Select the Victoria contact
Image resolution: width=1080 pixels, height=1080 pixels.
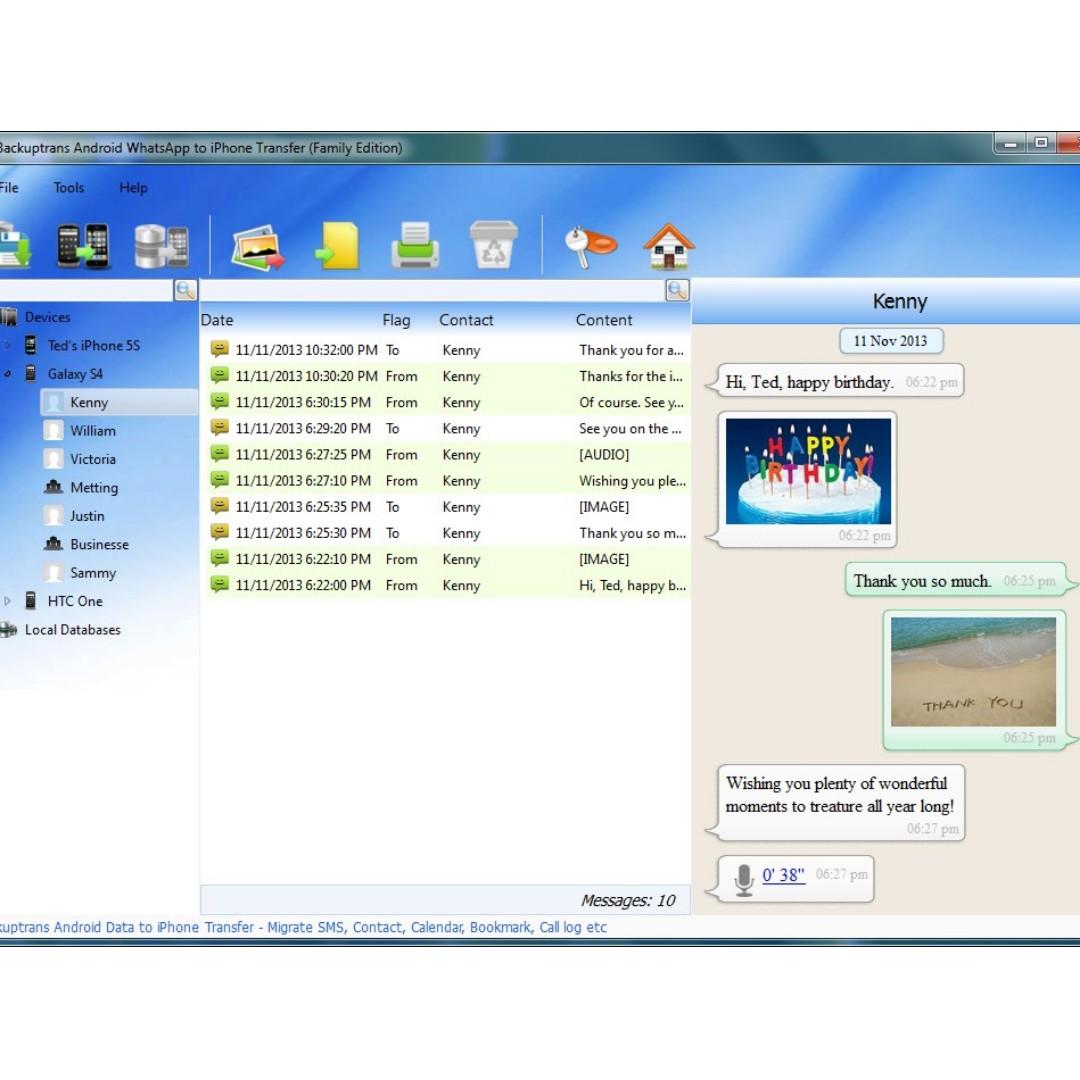click(x=93, y=459)
